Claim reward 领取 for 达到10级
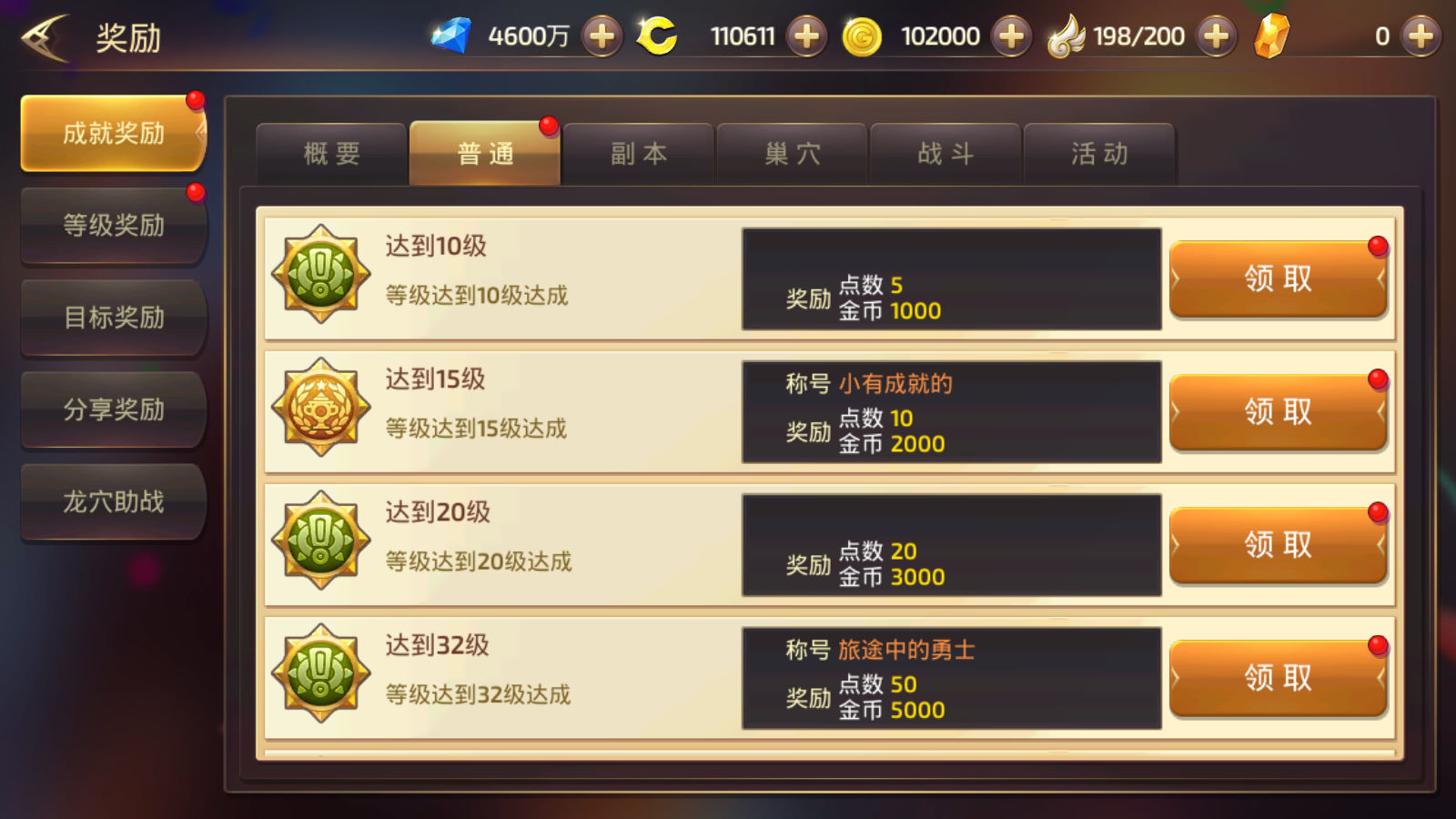 (x=1279, y=278)
